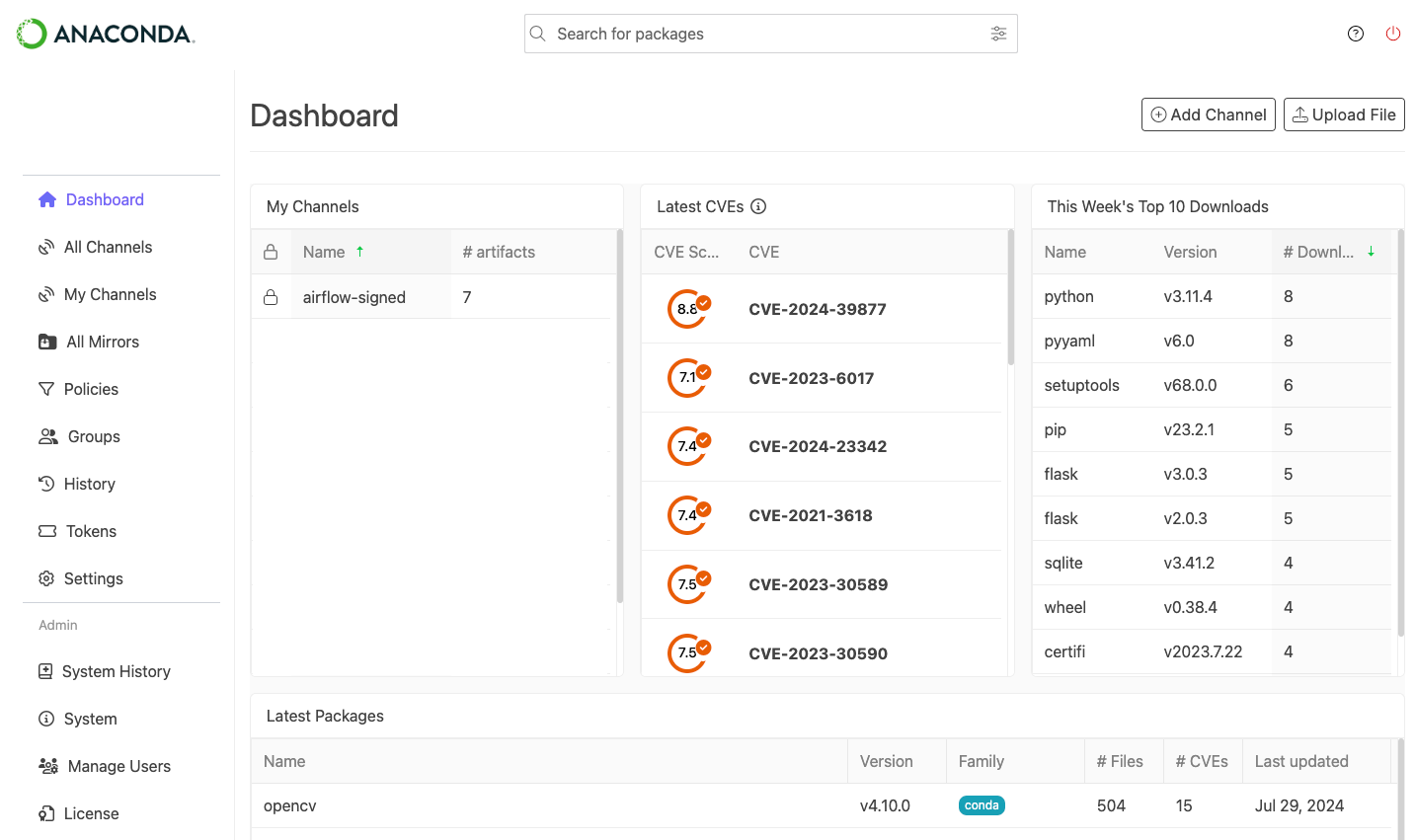Sort Latest Packages by # Files

click(x=1120, y=761)
